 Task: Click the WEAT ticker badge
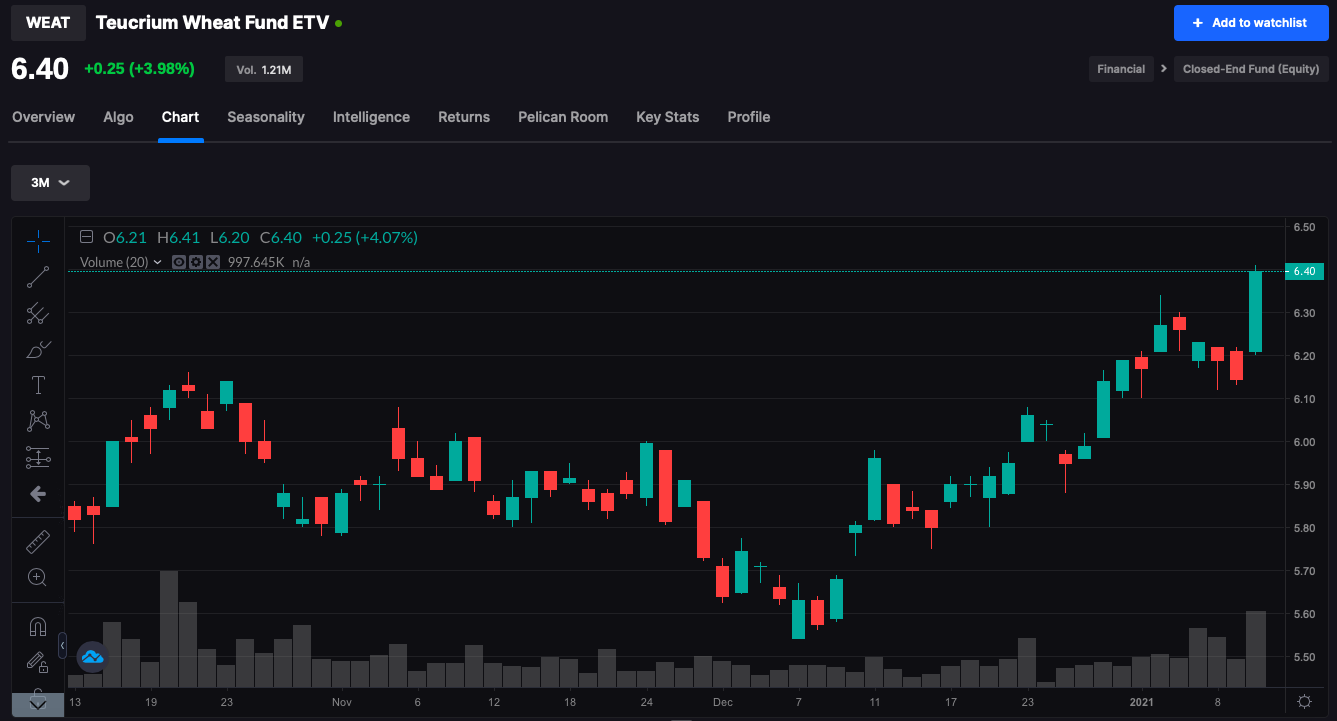[x=48, y=23]
